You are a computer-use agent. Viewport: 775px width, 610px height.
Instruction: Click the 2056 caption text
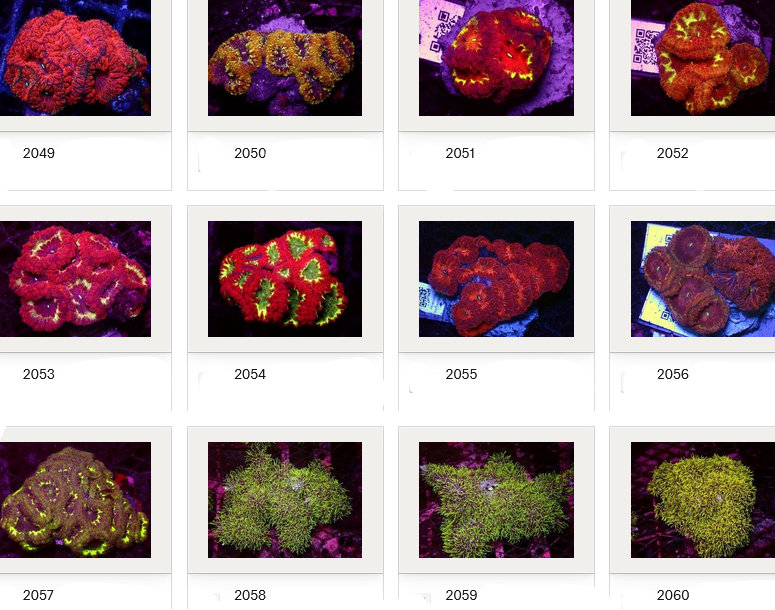[672, 374]
